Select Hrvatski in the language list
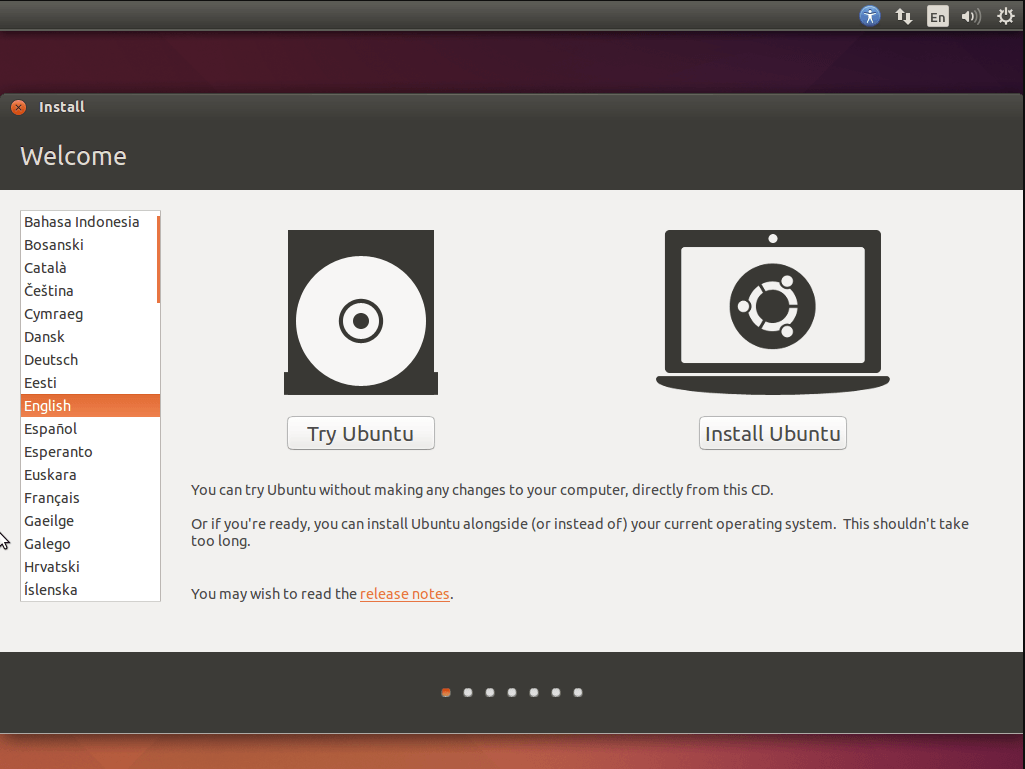The image size is (1025, 769). click(88, 566)
